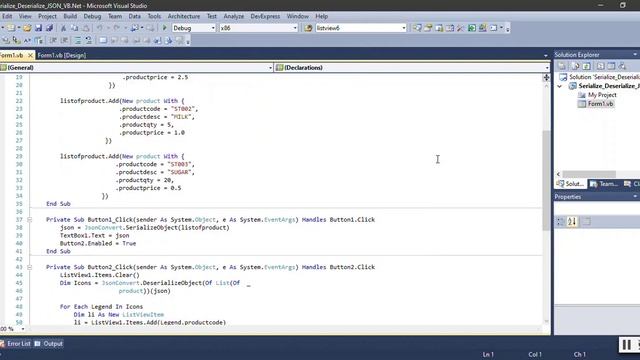Open the Tools menu

(x=154, y=16)
